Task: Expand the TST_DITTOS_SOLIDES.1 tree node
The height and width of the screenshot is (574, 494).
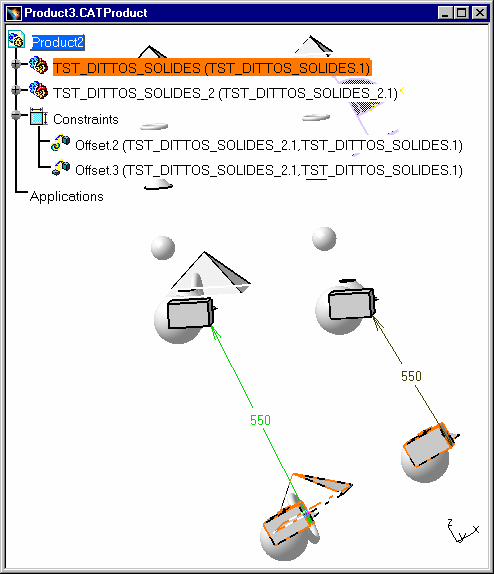Action: pyautogui.click(x=16, y=64)
